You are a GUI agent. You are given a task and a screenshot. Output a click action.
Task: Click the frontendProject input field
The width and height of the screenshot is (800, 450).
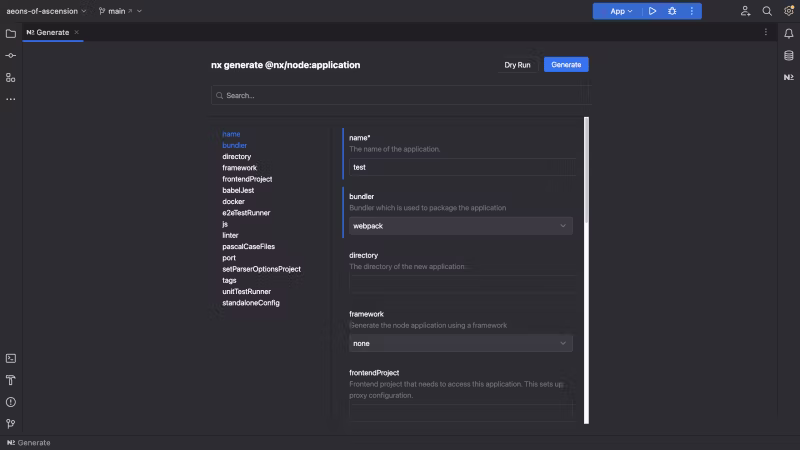461,413
